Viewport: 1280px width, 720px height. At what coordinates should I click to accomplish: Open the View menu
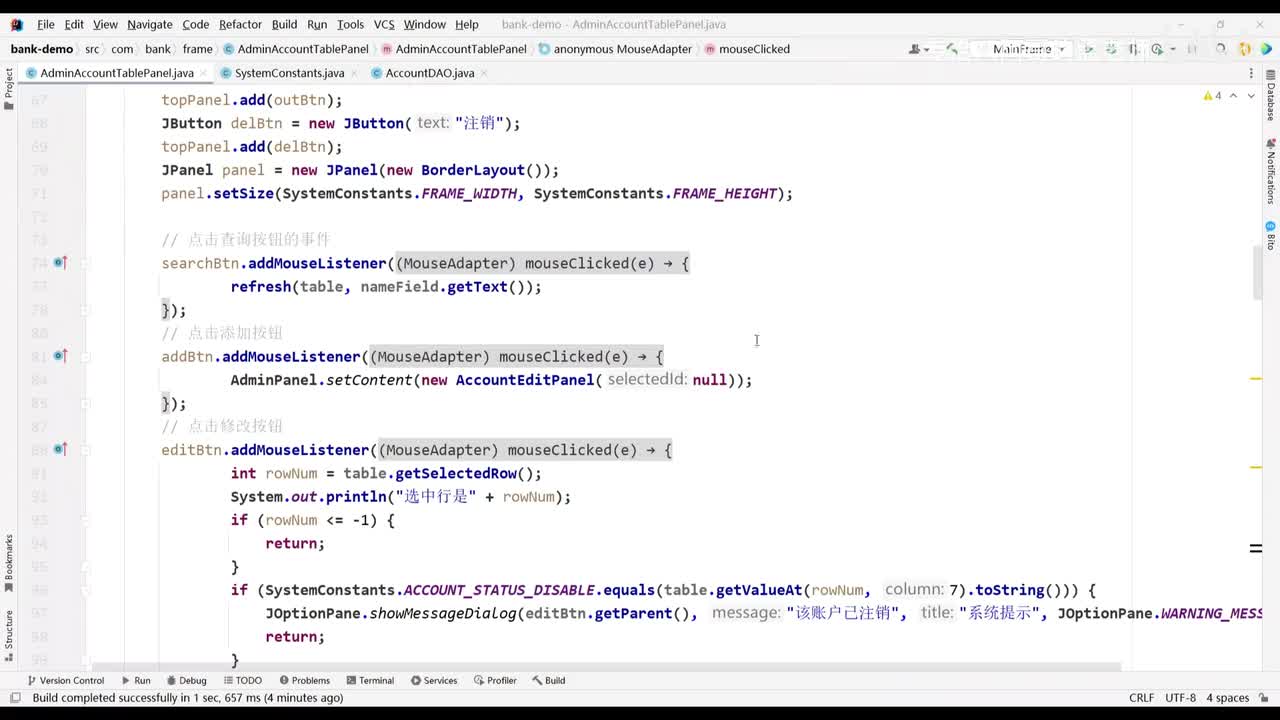pos(105,24)
